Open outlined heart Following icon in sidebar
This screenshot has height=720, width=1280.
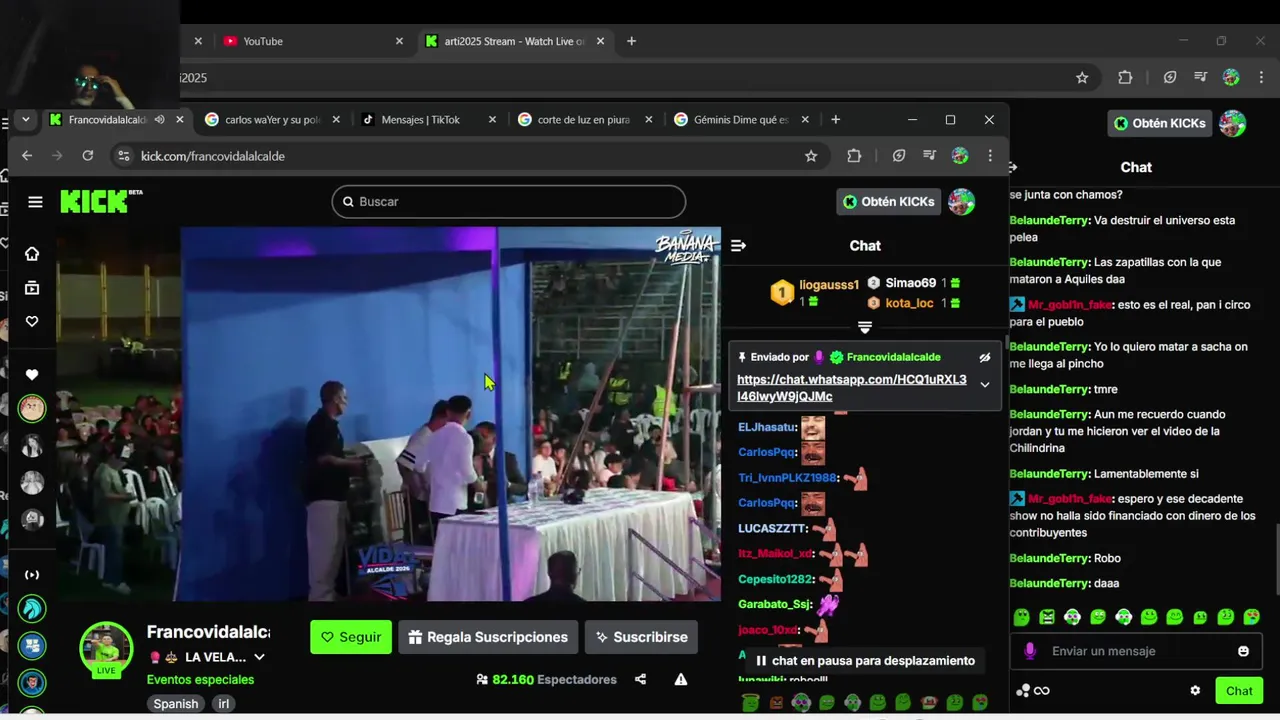pyautogui.click(x=32, y=321)
